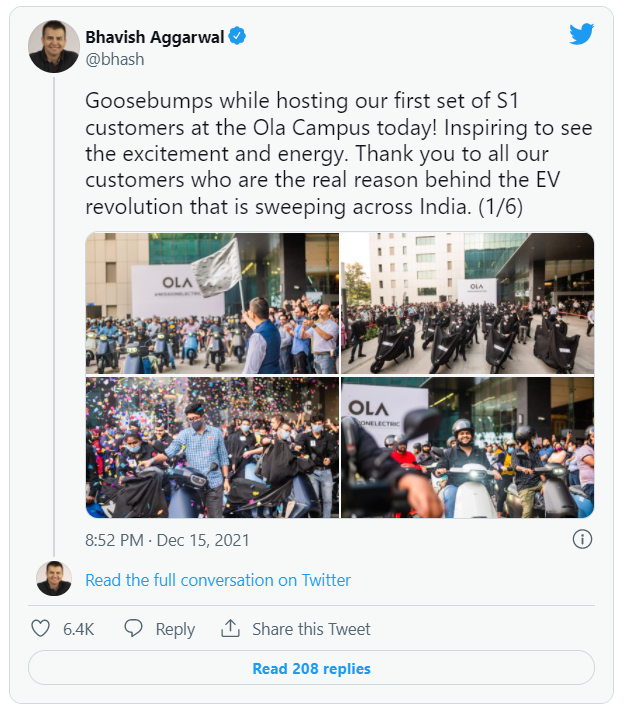The width and height of the screenshot is (624, 716).
Task: Open the Bhavish Aggarwal display name link
Action: click(x=156, y=37)
